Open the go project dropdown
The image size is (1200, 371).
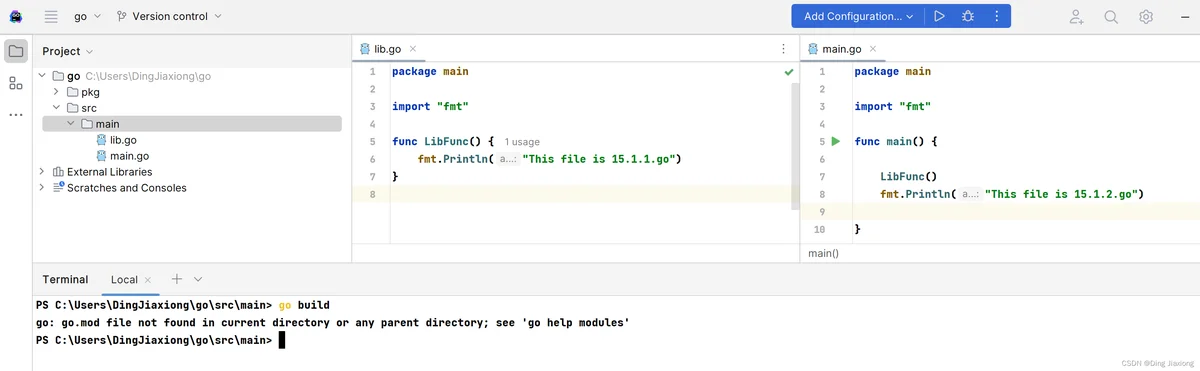87,16
